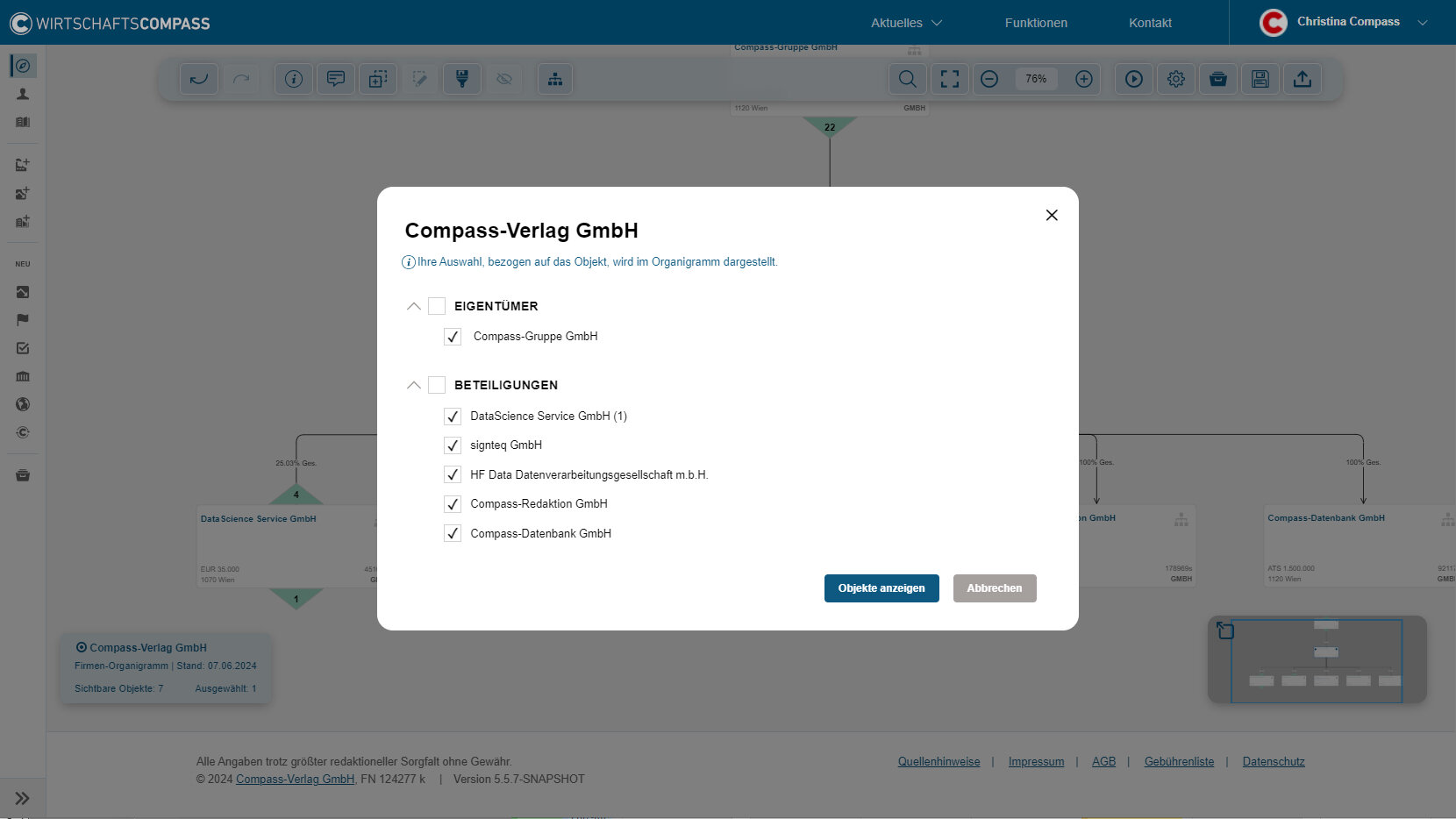Image resolution: width=1456 pixels, height=819 pixels.
Task: Click the minimap overview thumbnail
Action: pyautogui.click(x=1317, y=661)
